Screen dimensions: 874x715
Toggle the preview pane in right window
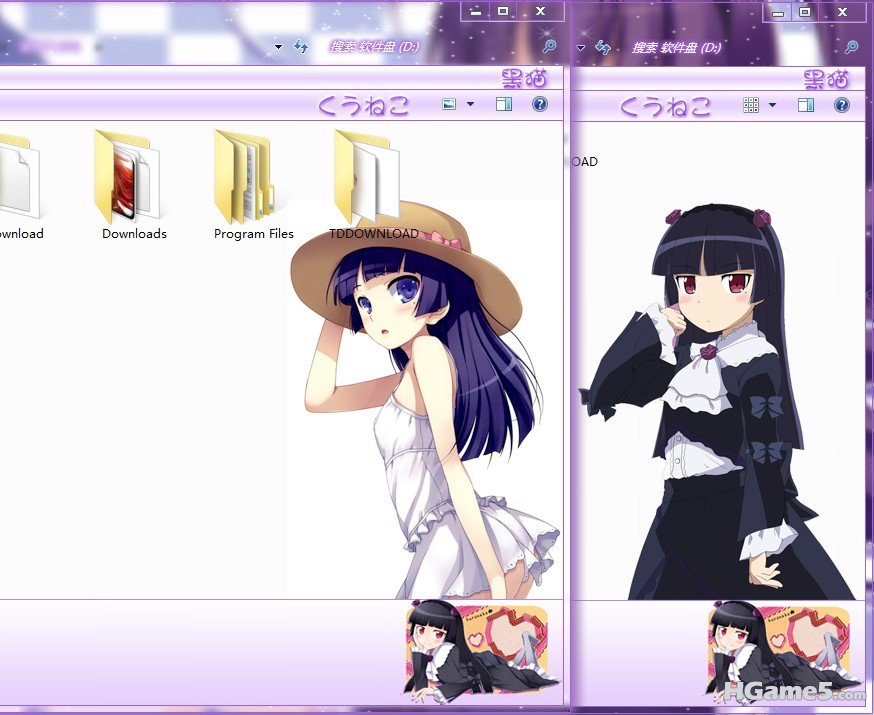pyautogui.click(x=806, y=104)
